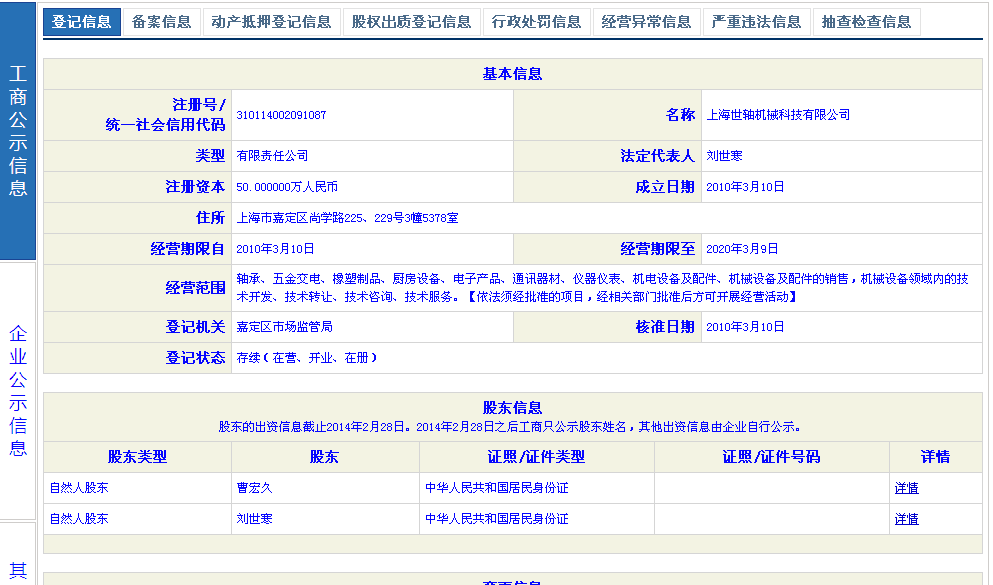
Task: Click the 详情 link for shareholder 曹宏久
Action: [906, 488]
